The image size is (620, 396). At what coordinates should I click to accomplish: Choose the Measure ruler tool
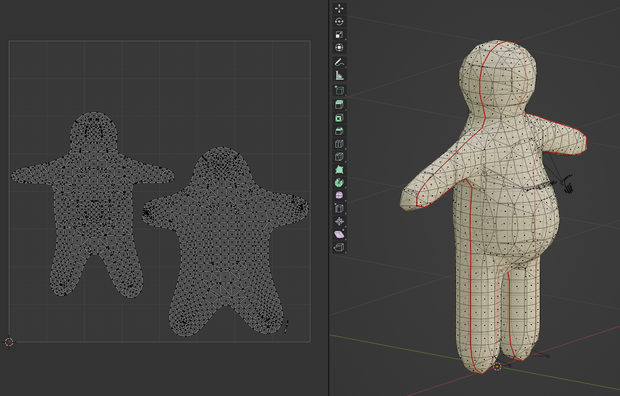click(x=339, y=76)
